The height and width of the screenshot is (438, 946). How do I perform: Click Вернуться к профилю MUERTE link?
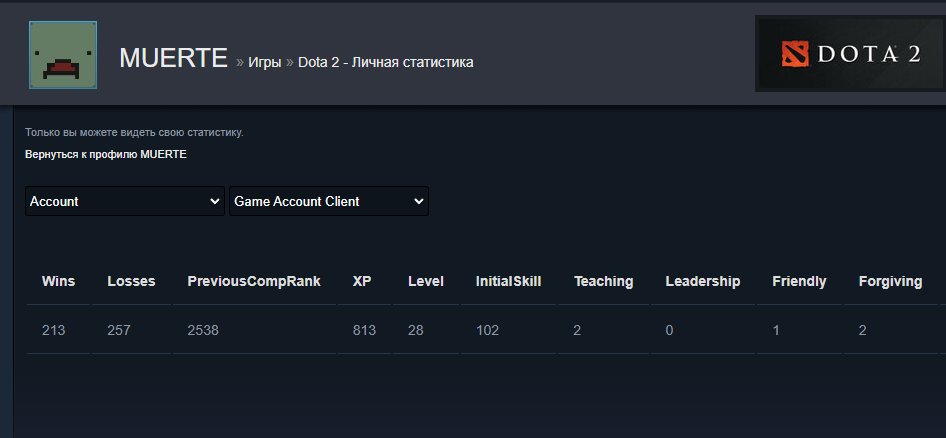[x=106, y=154]
